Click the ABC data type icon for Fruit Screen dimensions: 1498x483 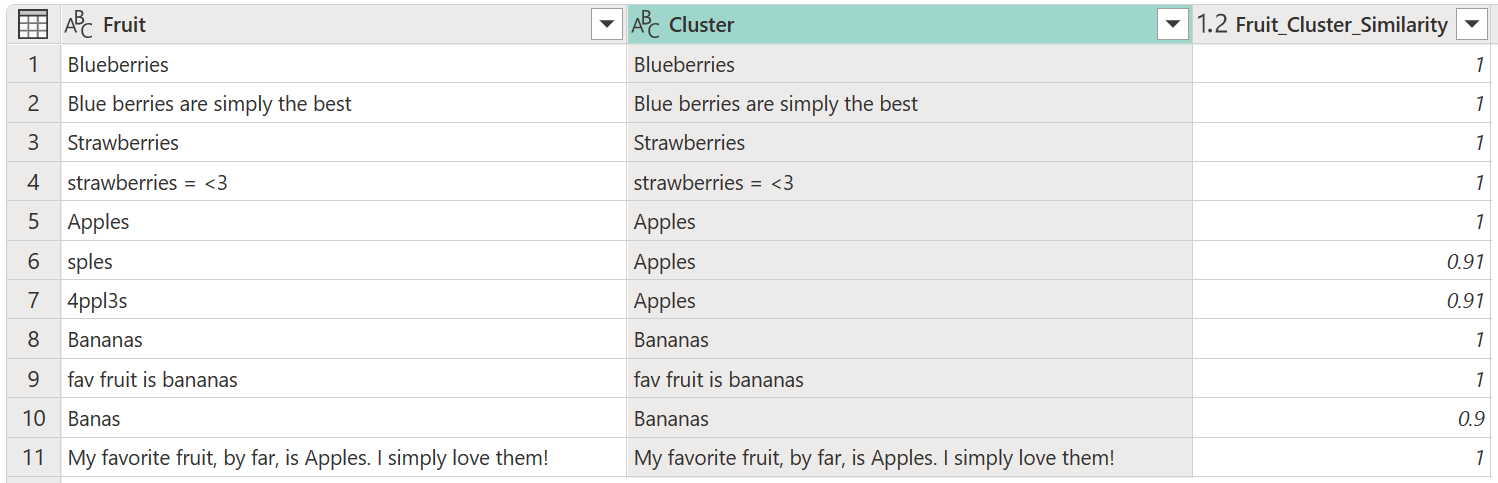click(78, 25)
